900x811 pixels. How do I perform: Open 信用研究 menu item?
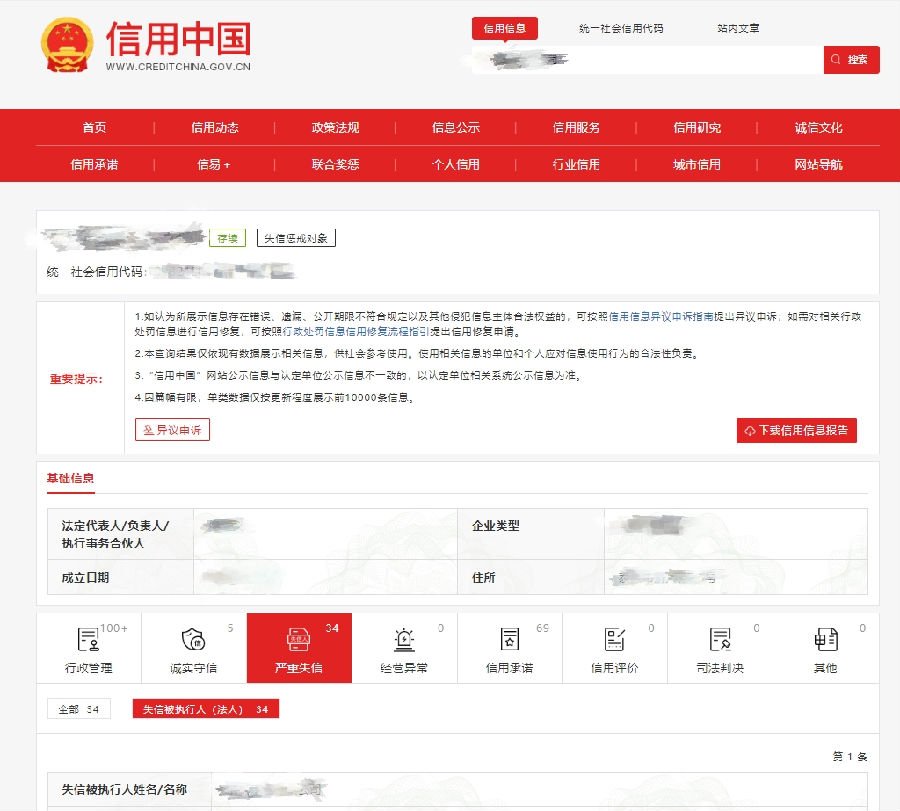tap(697, 127)
